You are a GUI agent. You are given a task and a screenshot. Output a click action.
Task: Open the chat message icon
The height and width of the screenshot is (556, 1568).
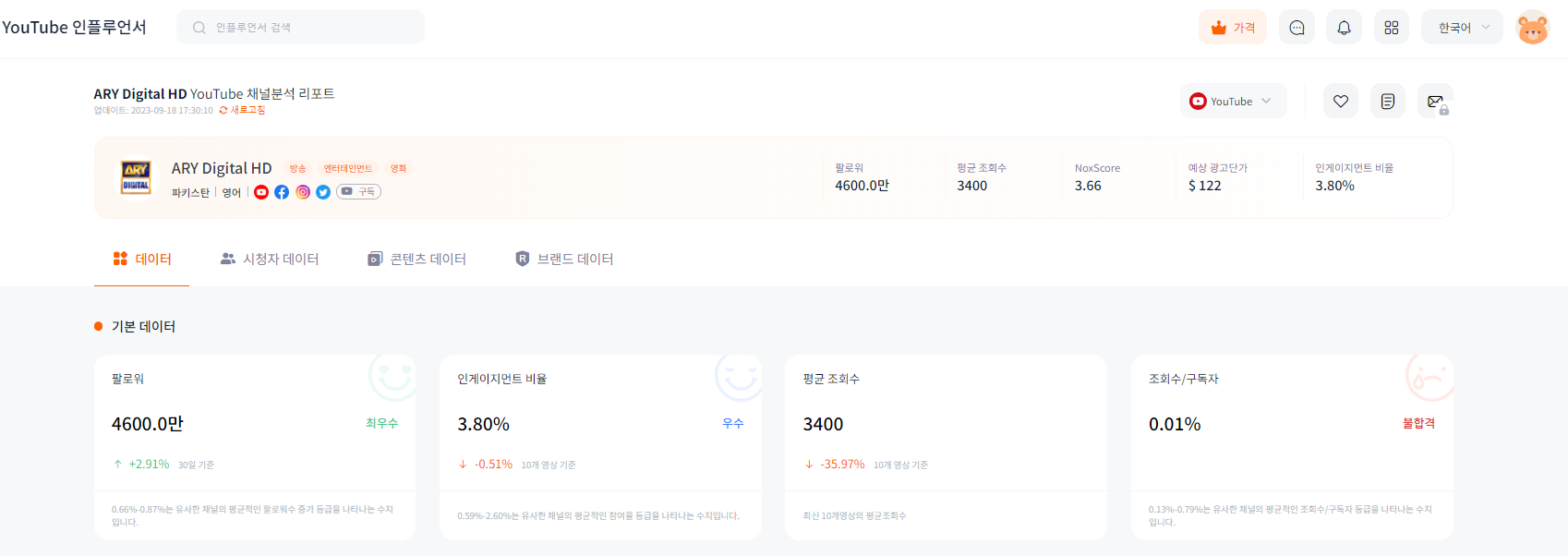point(1297,28)
